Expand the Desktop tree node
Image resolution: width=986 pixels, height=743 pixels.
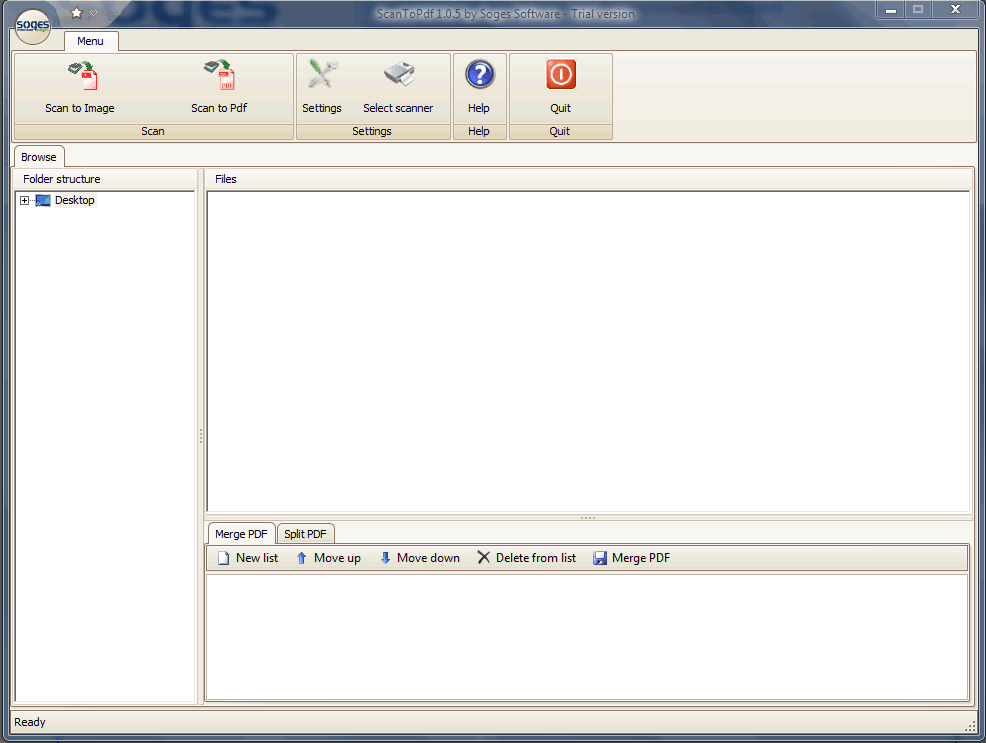coord(25,201)
